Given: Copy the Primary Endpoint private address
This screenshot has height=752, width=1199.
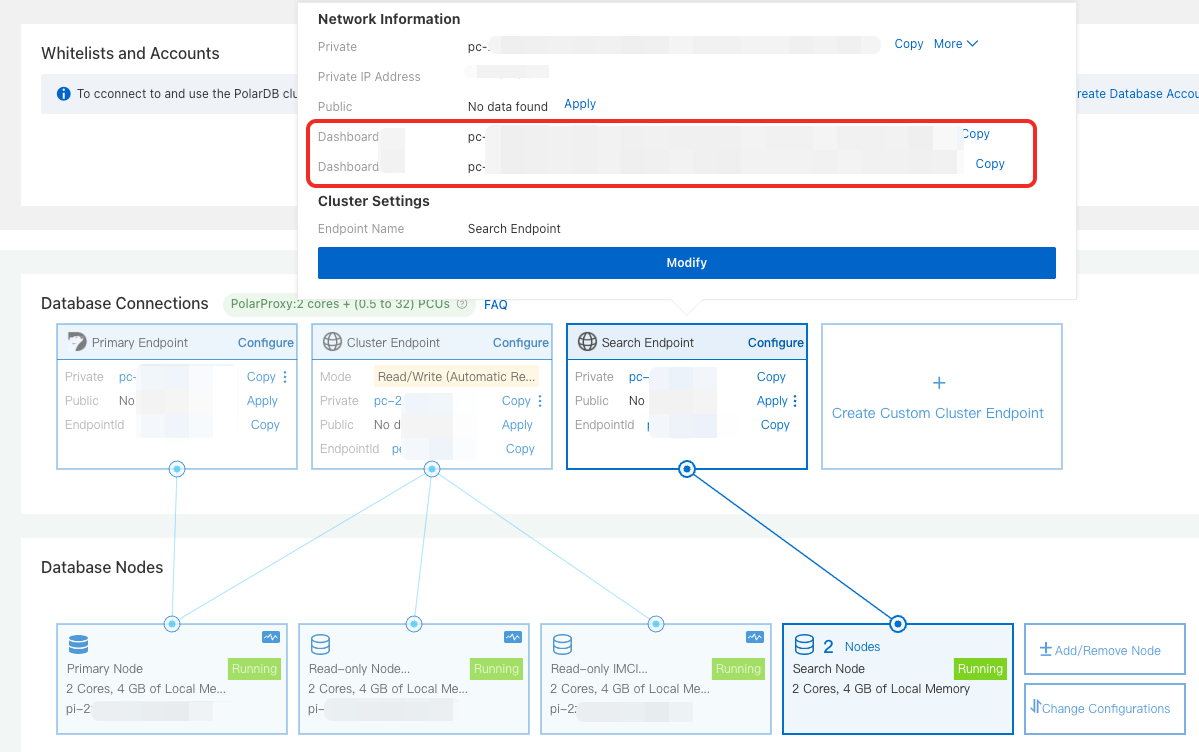Looking at the screenshot, I should point(261,376).
